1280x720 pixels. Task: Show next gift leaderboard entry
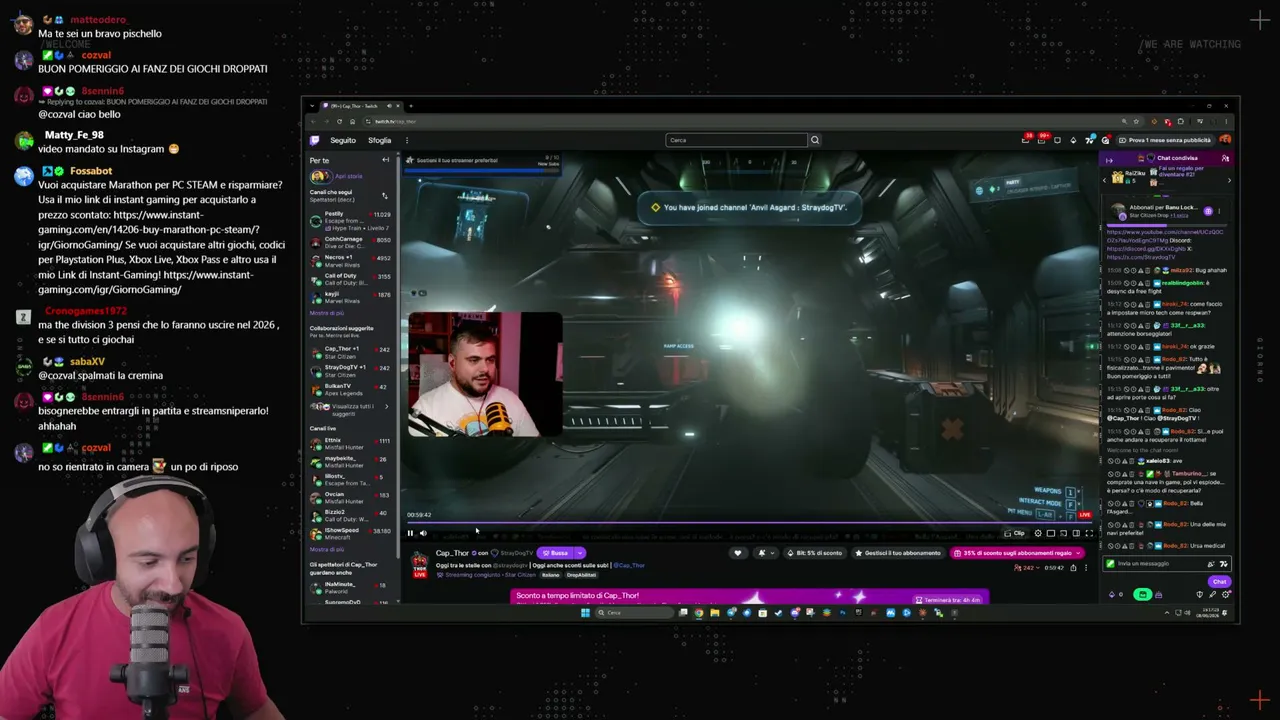[x=1228, y=179]
